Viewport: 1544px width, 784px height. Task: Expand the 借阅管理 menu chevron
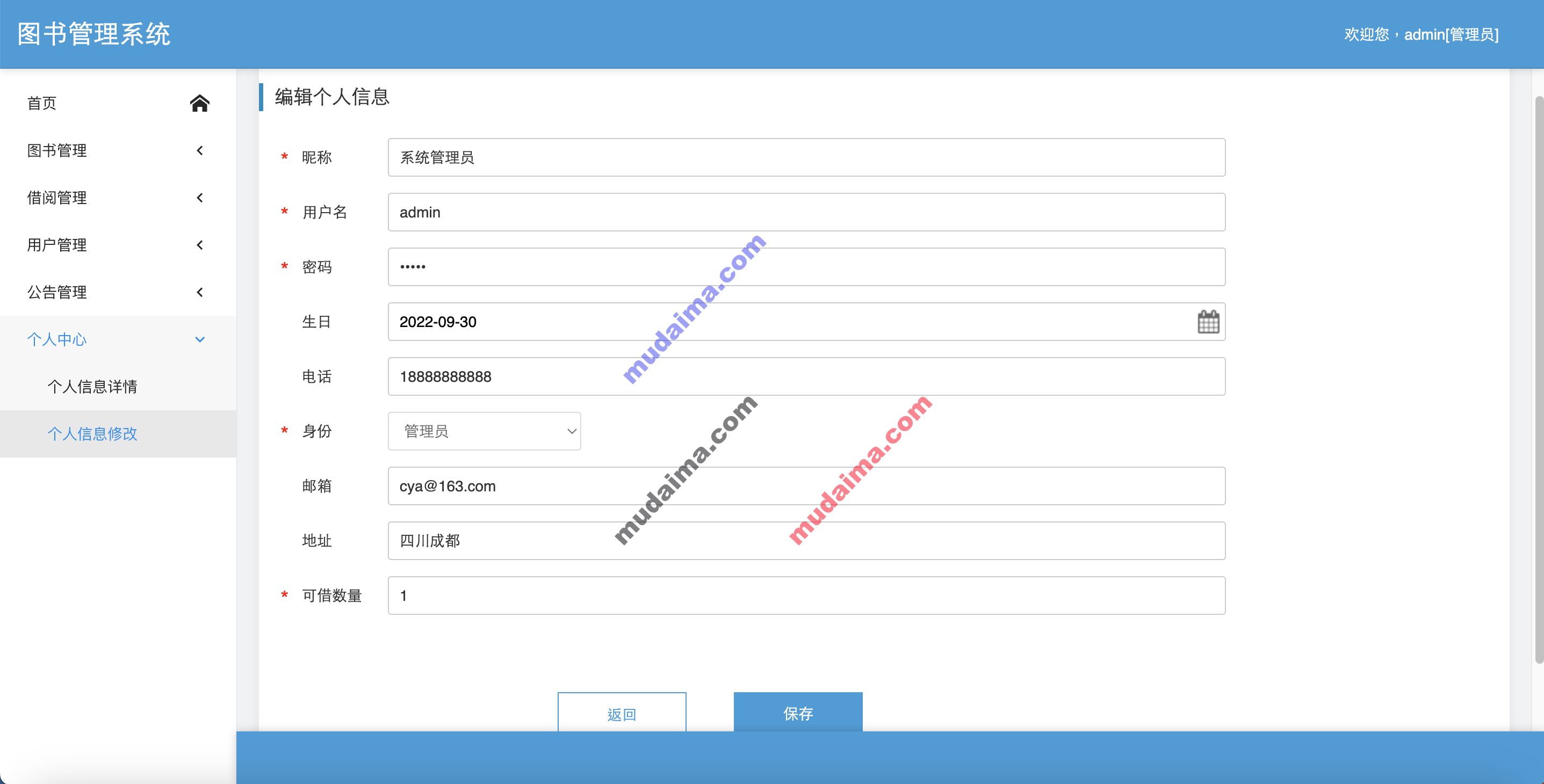point(200,198)
